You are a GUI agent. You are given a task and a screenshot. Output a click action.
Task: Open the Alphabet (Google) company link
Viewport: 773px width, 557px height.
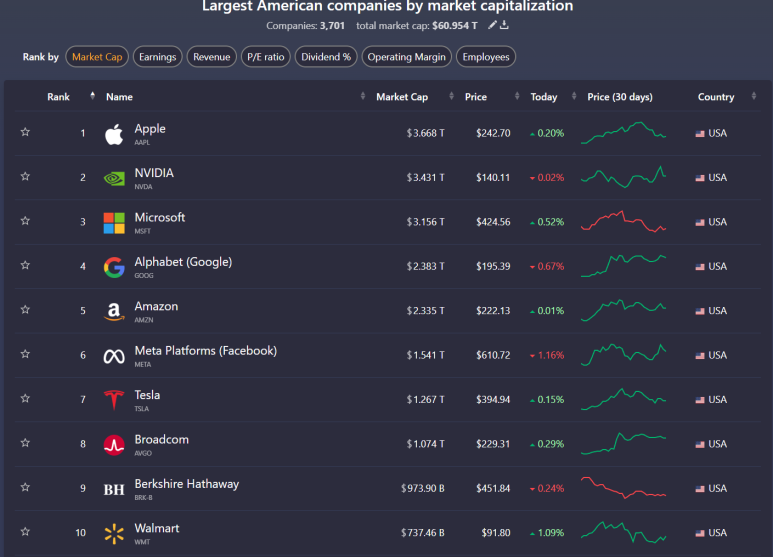183,262
